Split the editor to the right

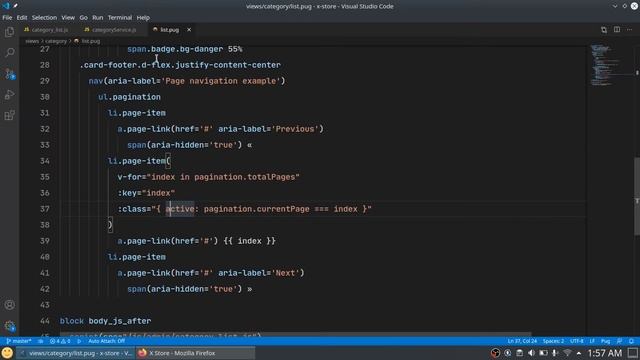617,30
